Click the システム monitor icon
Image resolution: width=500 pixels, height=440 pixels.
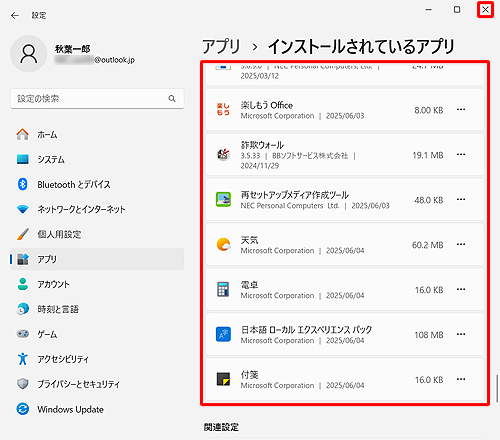pyautogui.click(x=23, y=159)
